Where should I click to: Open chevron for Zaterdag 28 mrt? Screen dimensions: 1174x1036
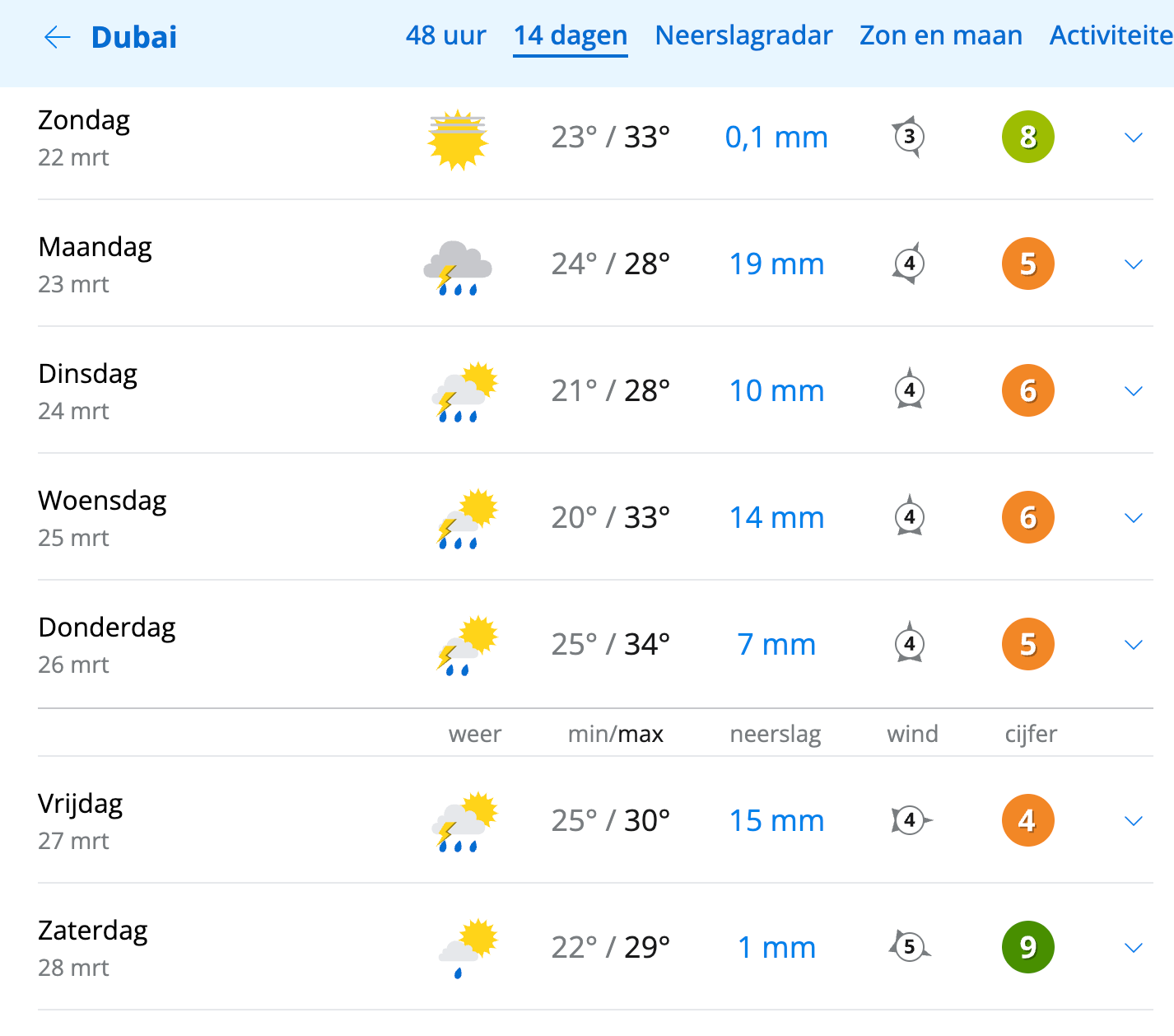point(1134,948)
